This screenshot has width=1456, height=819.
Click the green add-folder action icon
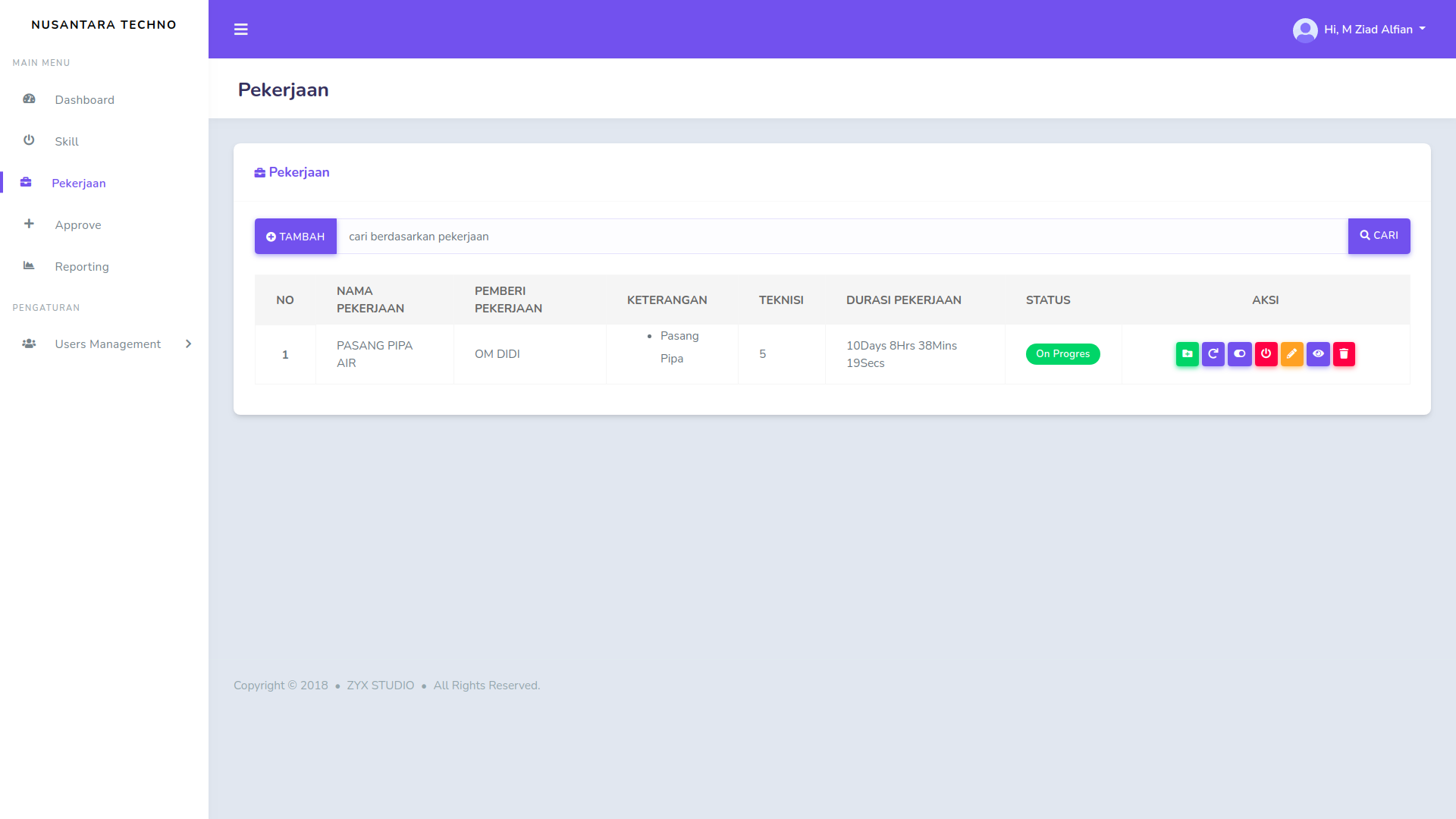[x=1187, y=354]
